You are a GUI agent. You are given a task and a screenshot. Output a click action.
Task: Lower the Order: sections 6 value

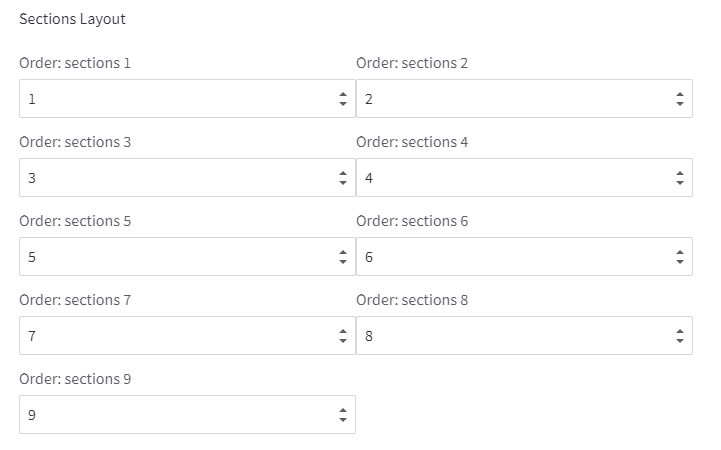680,262
